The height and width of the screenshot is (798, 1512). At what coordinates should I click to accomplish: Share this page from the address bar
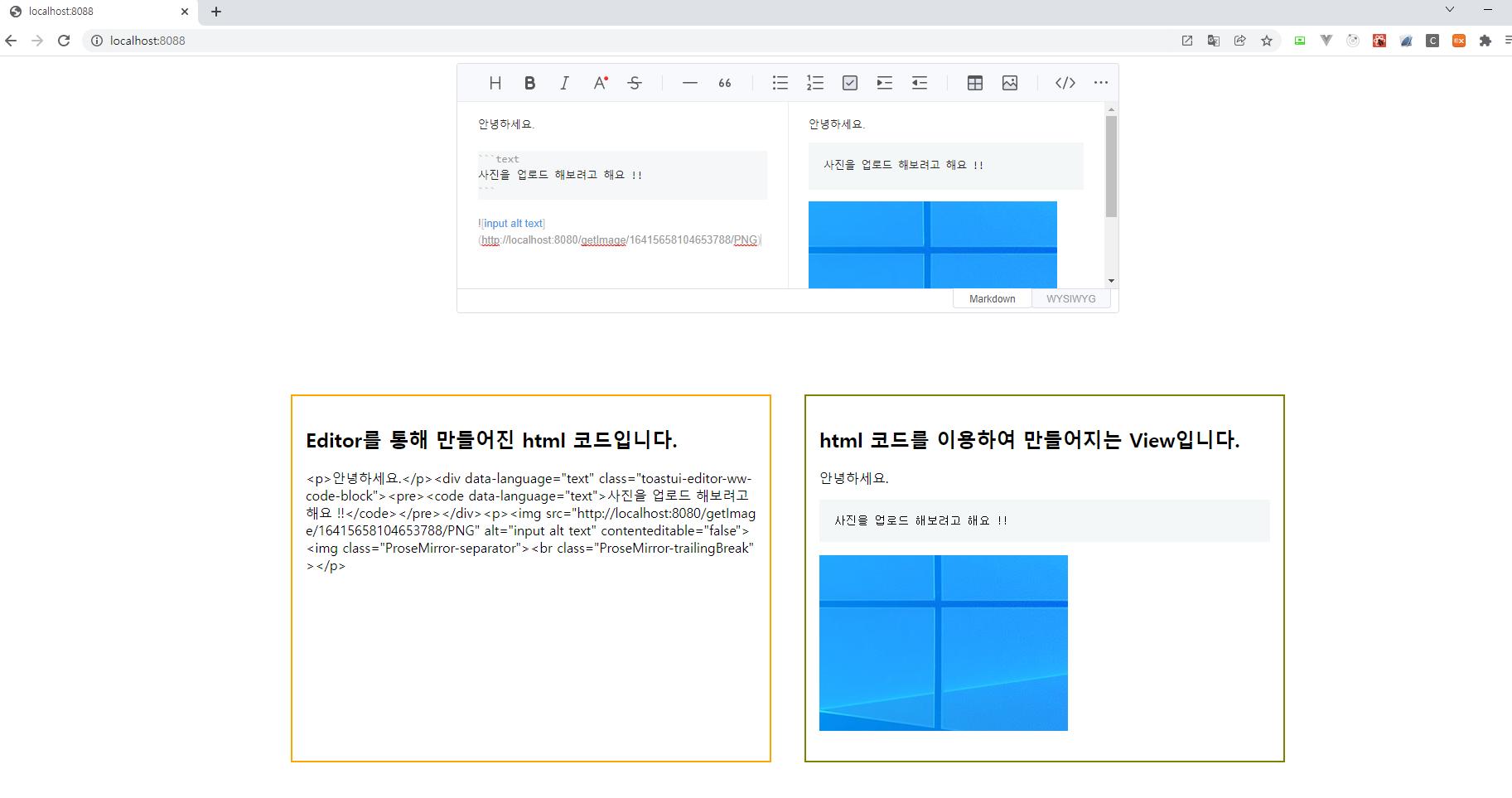click(x=1240, y=41)
